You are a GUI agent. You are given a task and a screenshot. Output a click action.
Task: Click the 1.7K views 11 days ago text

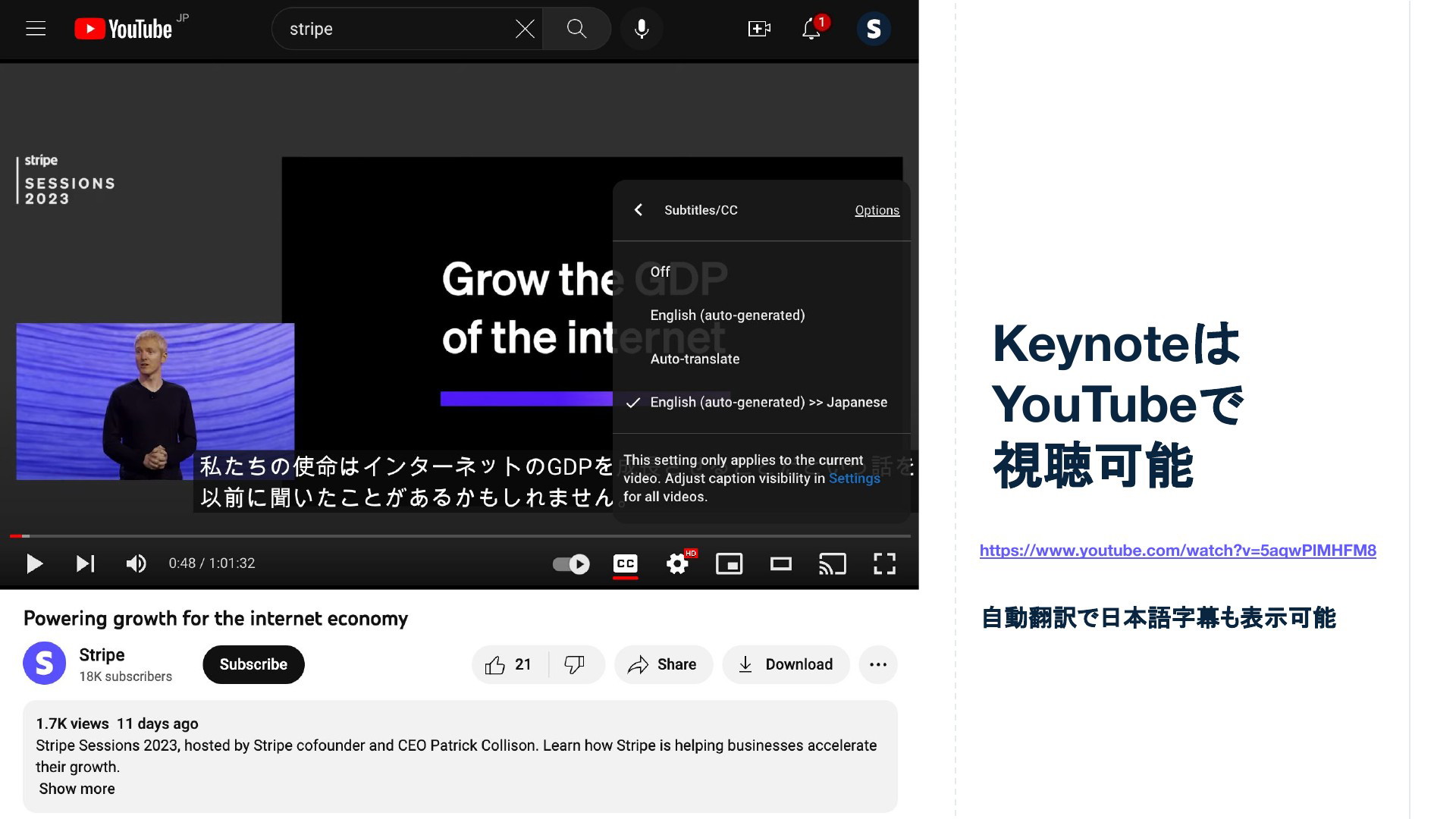[x=117, y=724]
